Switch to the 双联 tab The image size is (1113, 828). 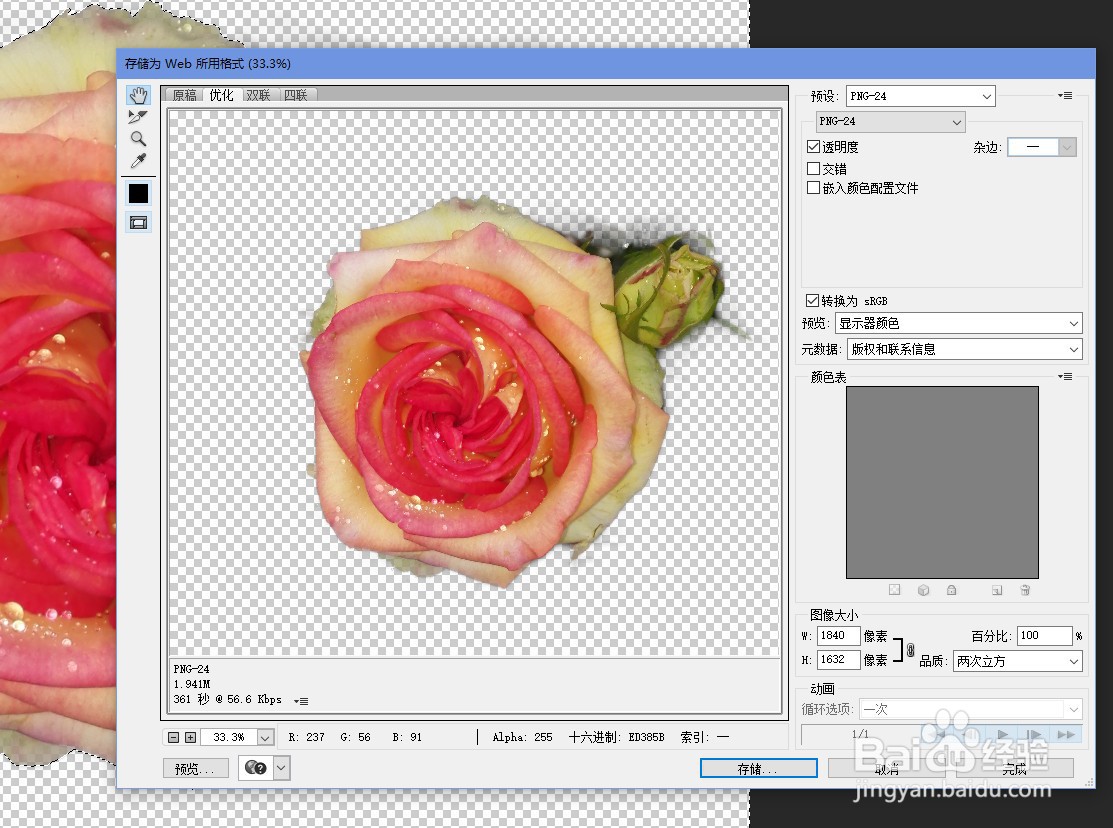(258, 95)
